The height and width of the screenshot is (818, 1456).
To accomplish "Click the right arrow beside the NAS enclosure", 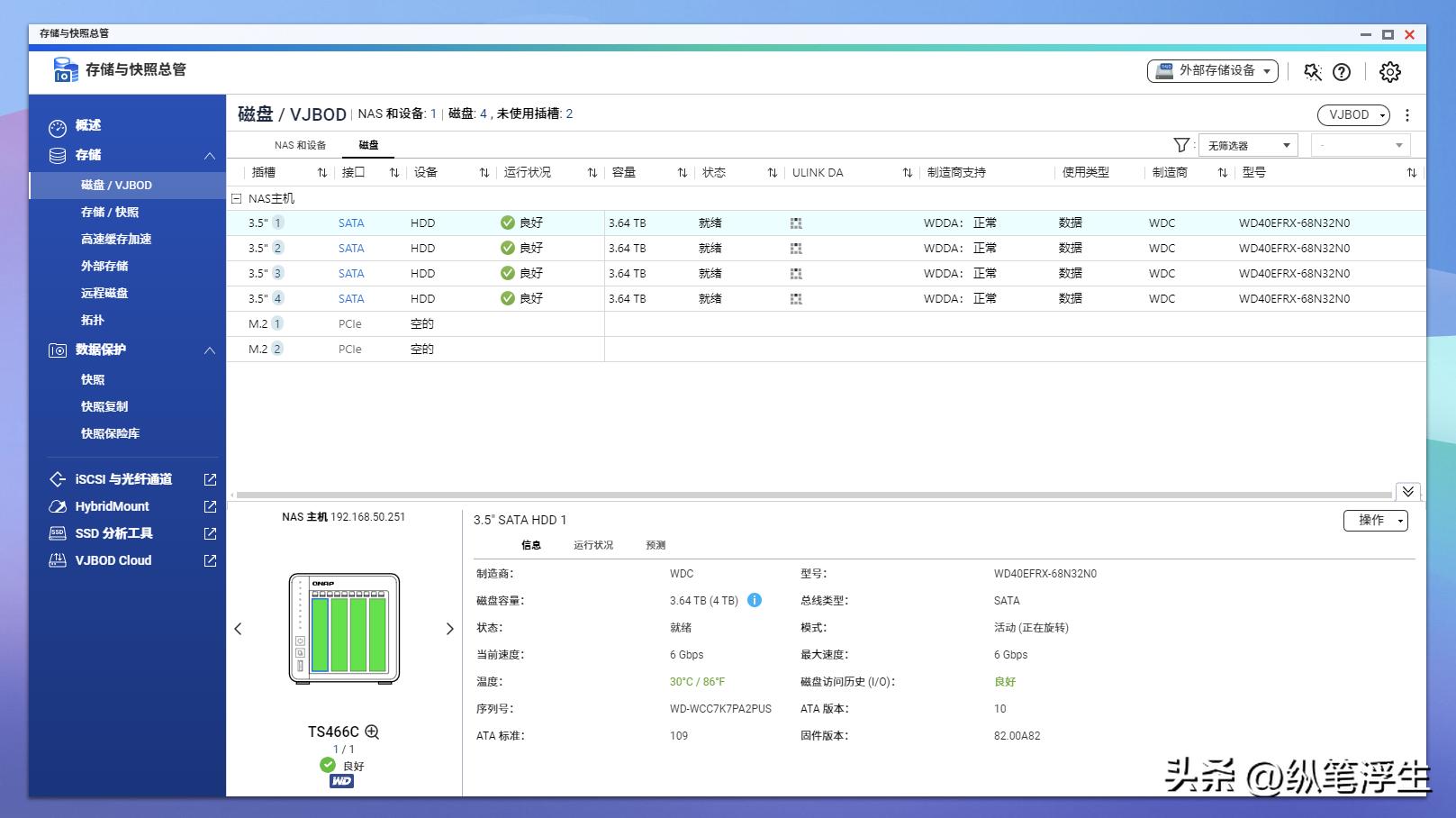I will tap(449, 629).
